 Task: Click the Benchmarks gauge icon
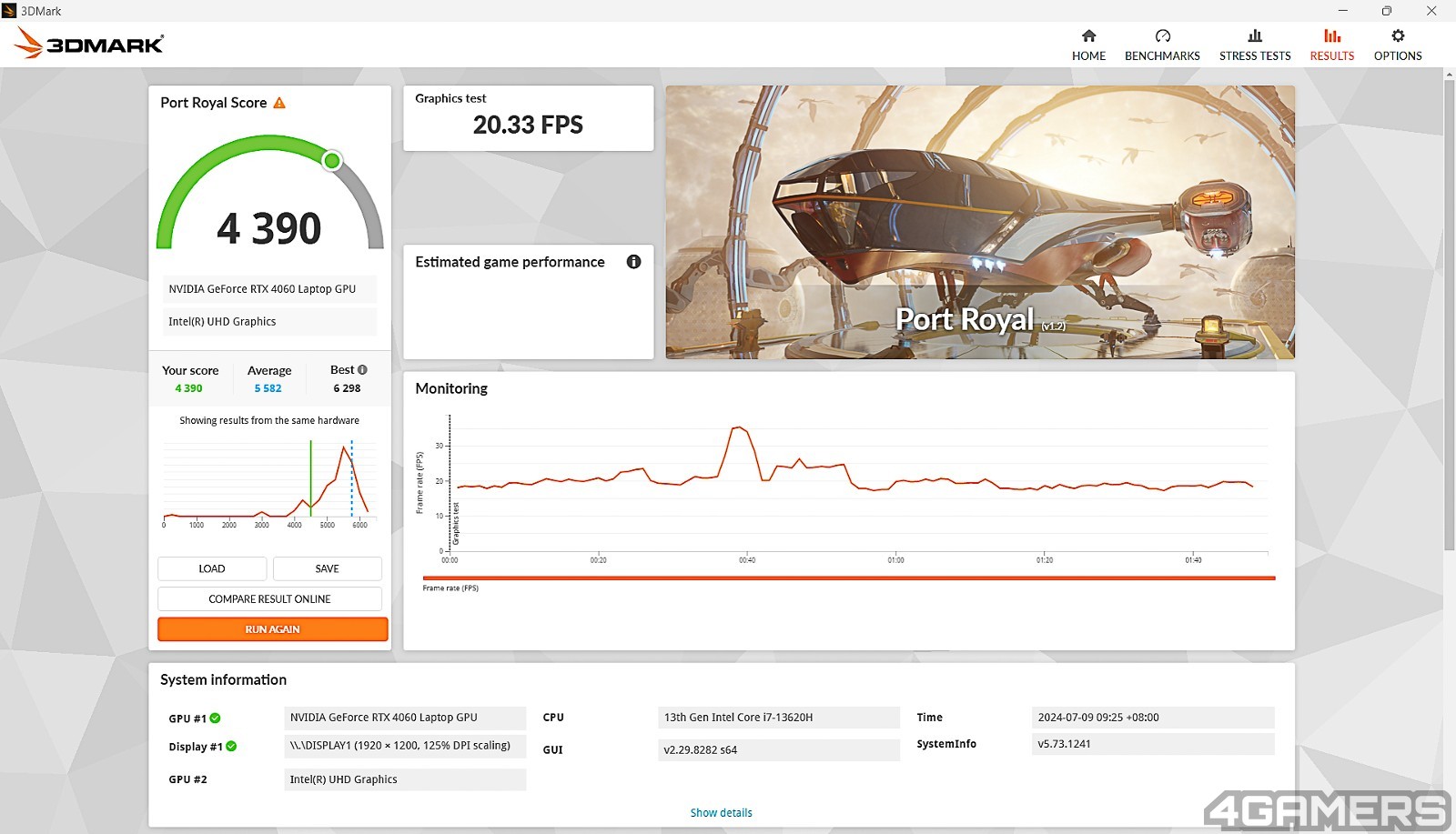coord(1162,35)
